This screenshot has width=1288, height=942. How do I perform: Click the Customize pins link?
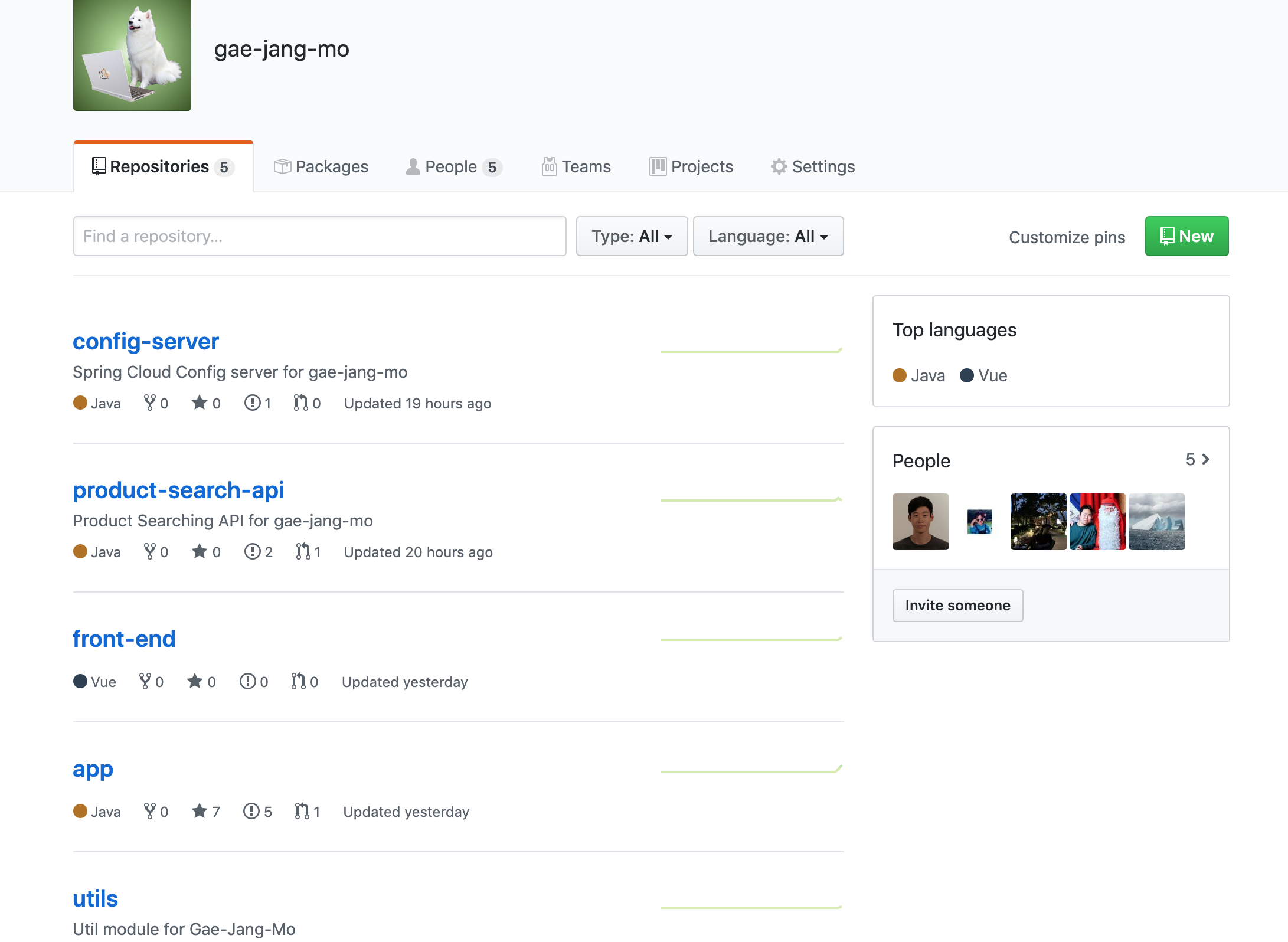tap(1067, 237)
